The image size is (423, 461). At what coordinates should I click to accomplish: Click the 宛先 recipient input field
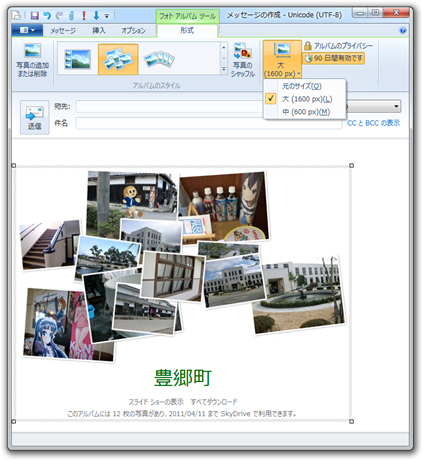[x=169, y=107]
